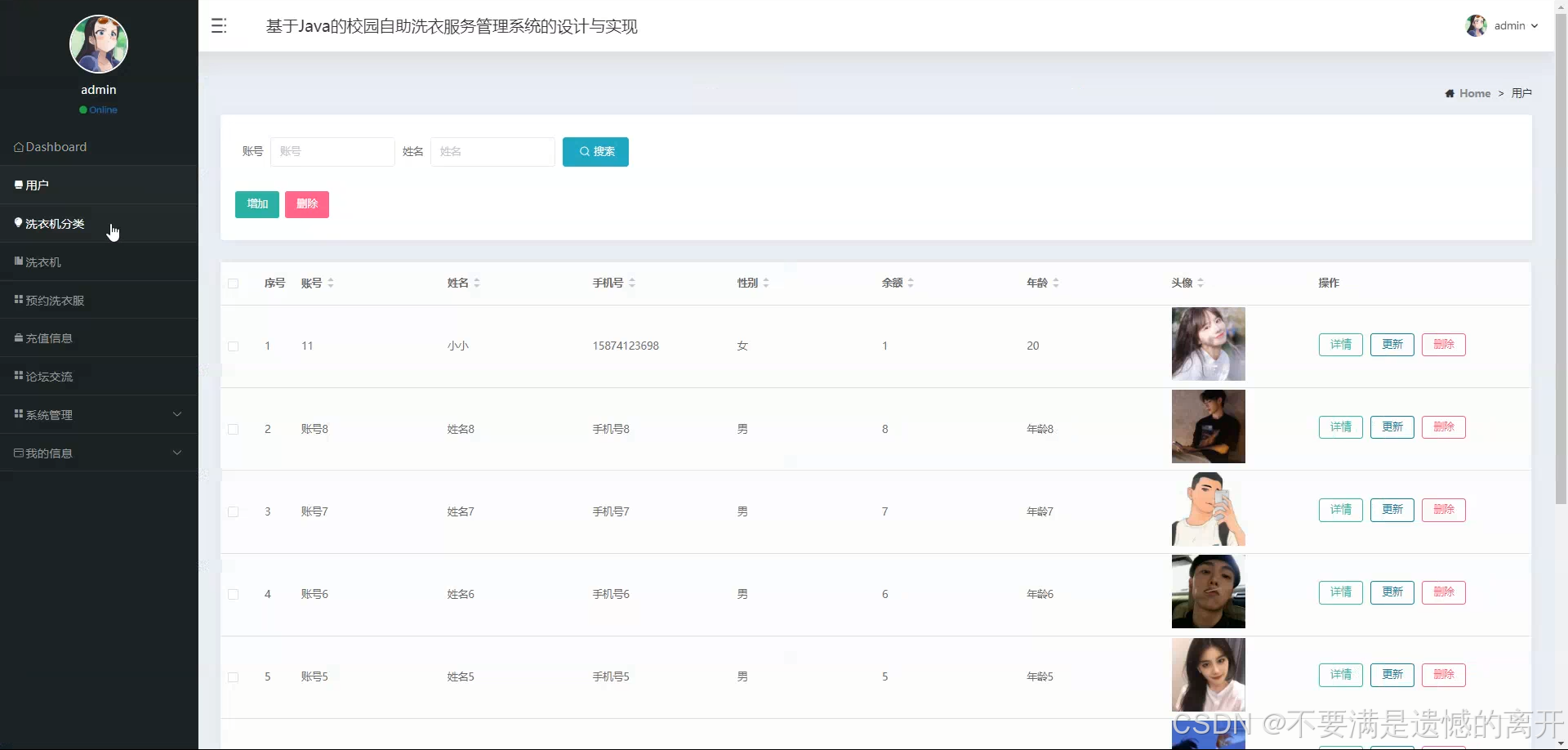Click 删除 for 账号5
Image resolution: width=1568 pixels, height=750 pixels.
coord(1444,675)
